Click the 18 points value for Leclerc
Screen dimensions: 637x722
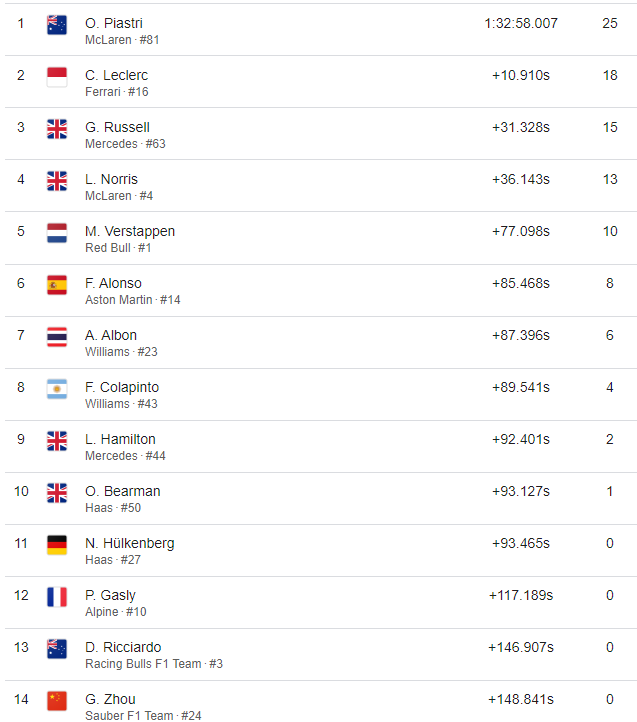click(610, 75)
